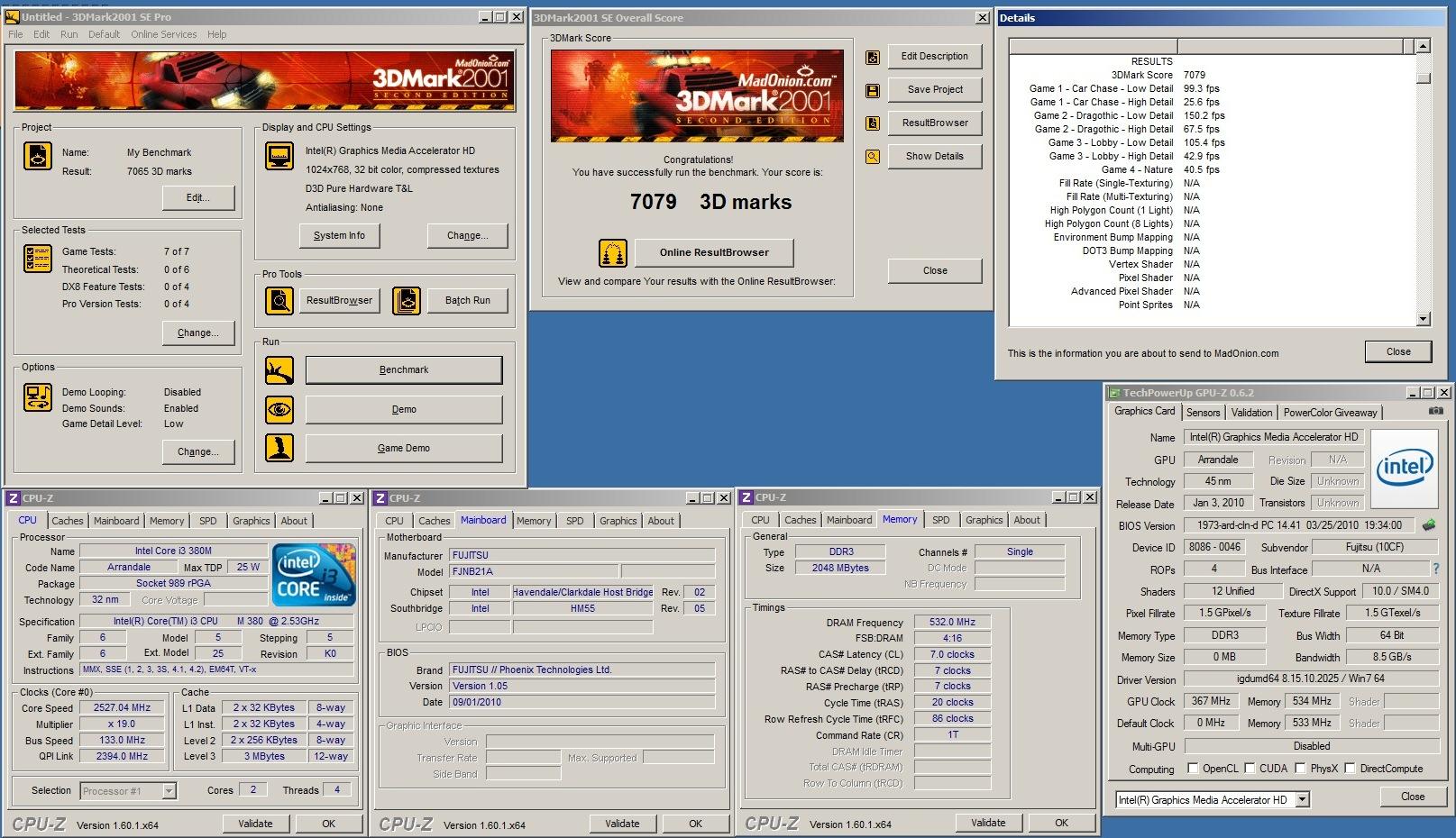Screen dimensions: 1456x838
Task: Click the Bus Interface question mark in GPU-Z
Action: [x=1436, y=569]
